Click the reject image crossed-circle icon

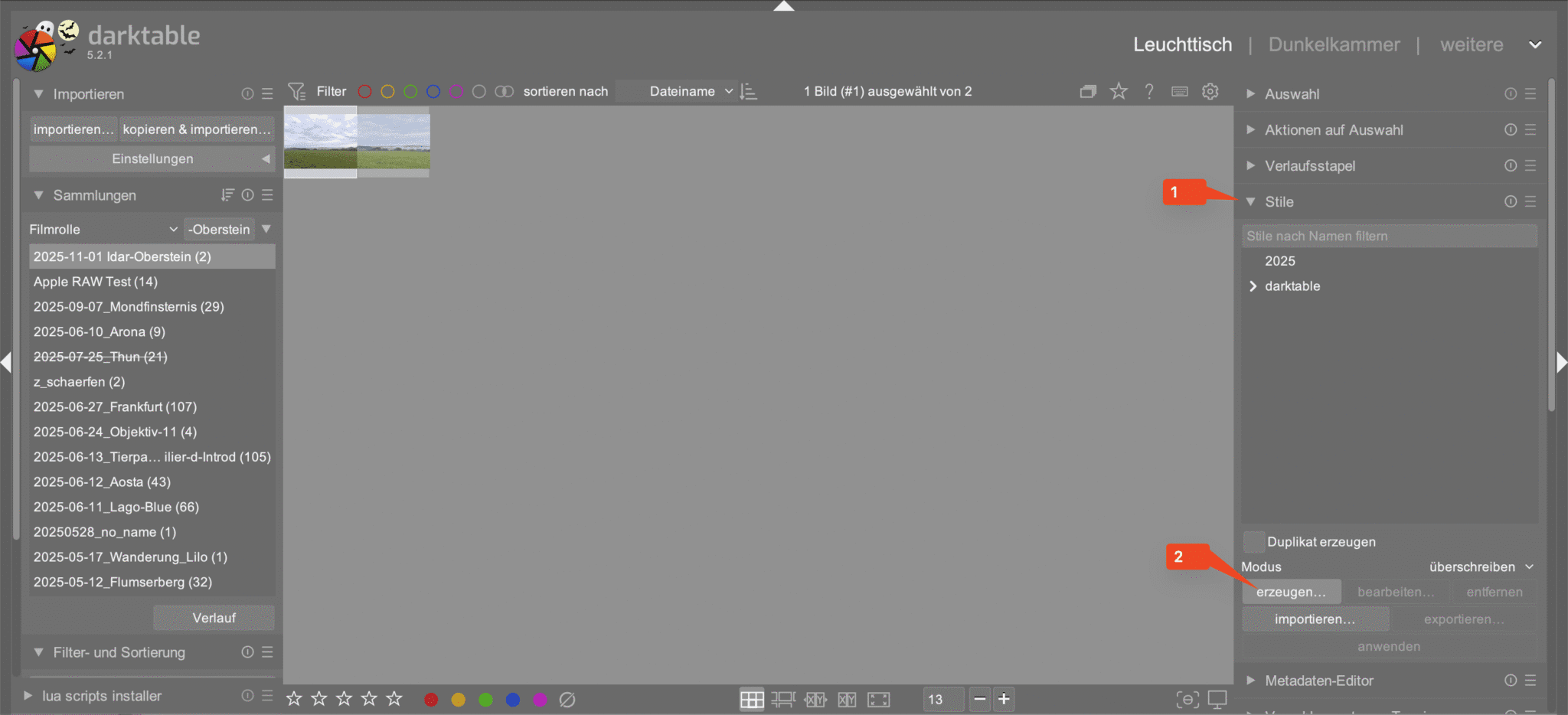(567, 700)
